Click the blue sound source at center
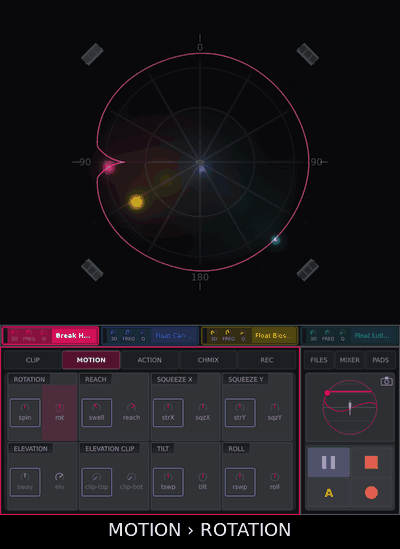This screenshot has width=400, height=549. pos(202,169)
